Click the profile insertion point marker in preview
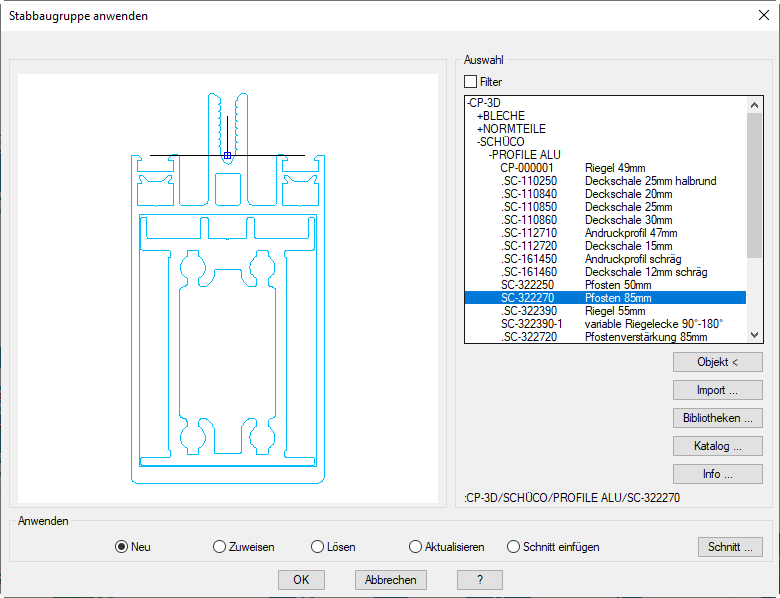The height and width of the screenshot is (598, 780). [x=227, y=155]
